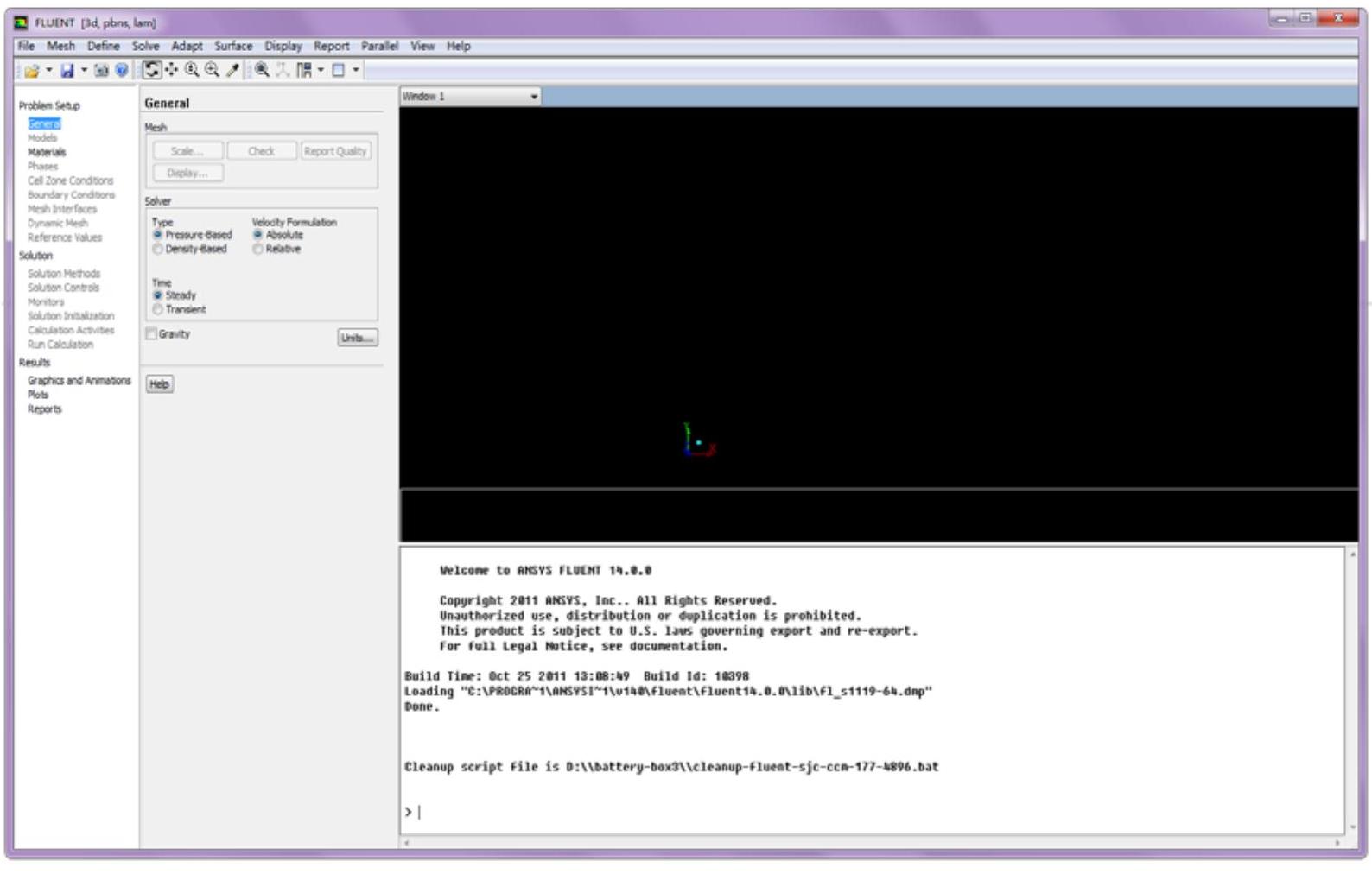The image size is (1372, 874).
Task: Select Transient time option
Action: point(179,309)
